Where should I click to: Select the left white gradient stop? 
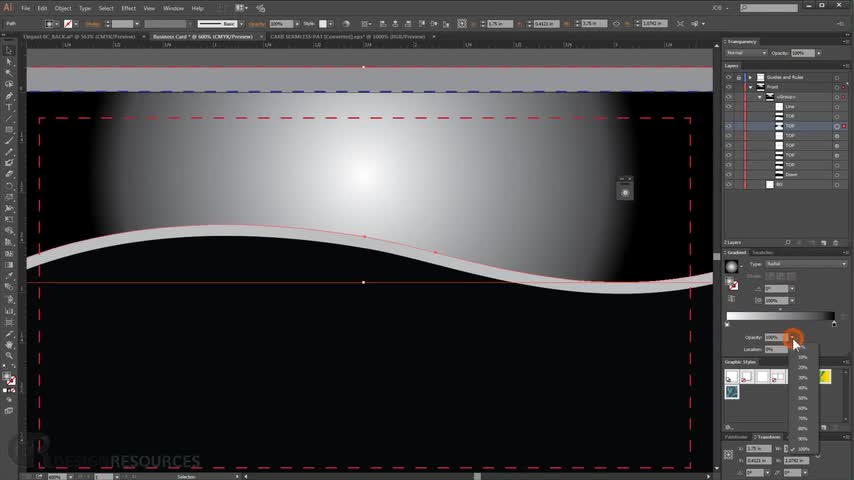[727, 324]
